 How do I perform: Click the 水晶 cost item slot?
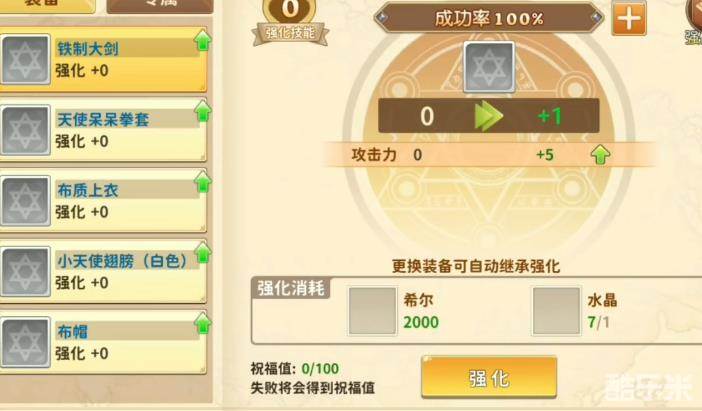coord(556,311)
